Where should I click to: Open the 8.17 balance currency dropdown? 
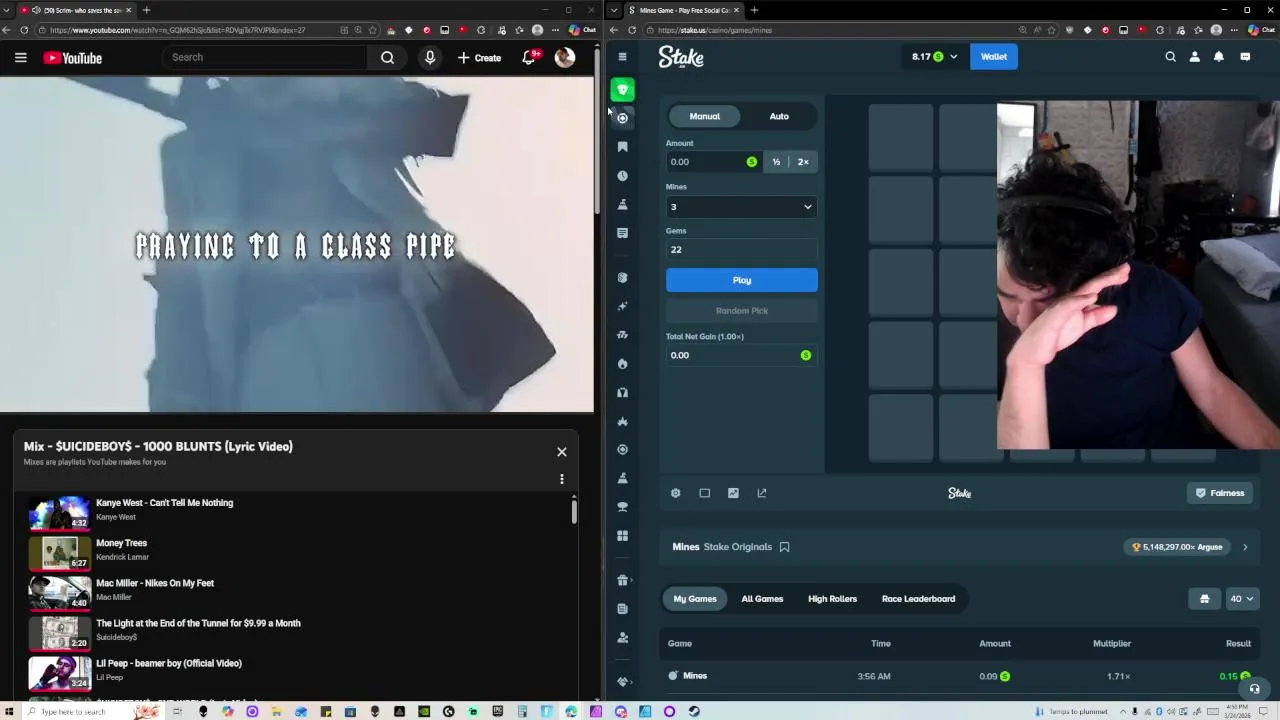click(x=934, y=57)
